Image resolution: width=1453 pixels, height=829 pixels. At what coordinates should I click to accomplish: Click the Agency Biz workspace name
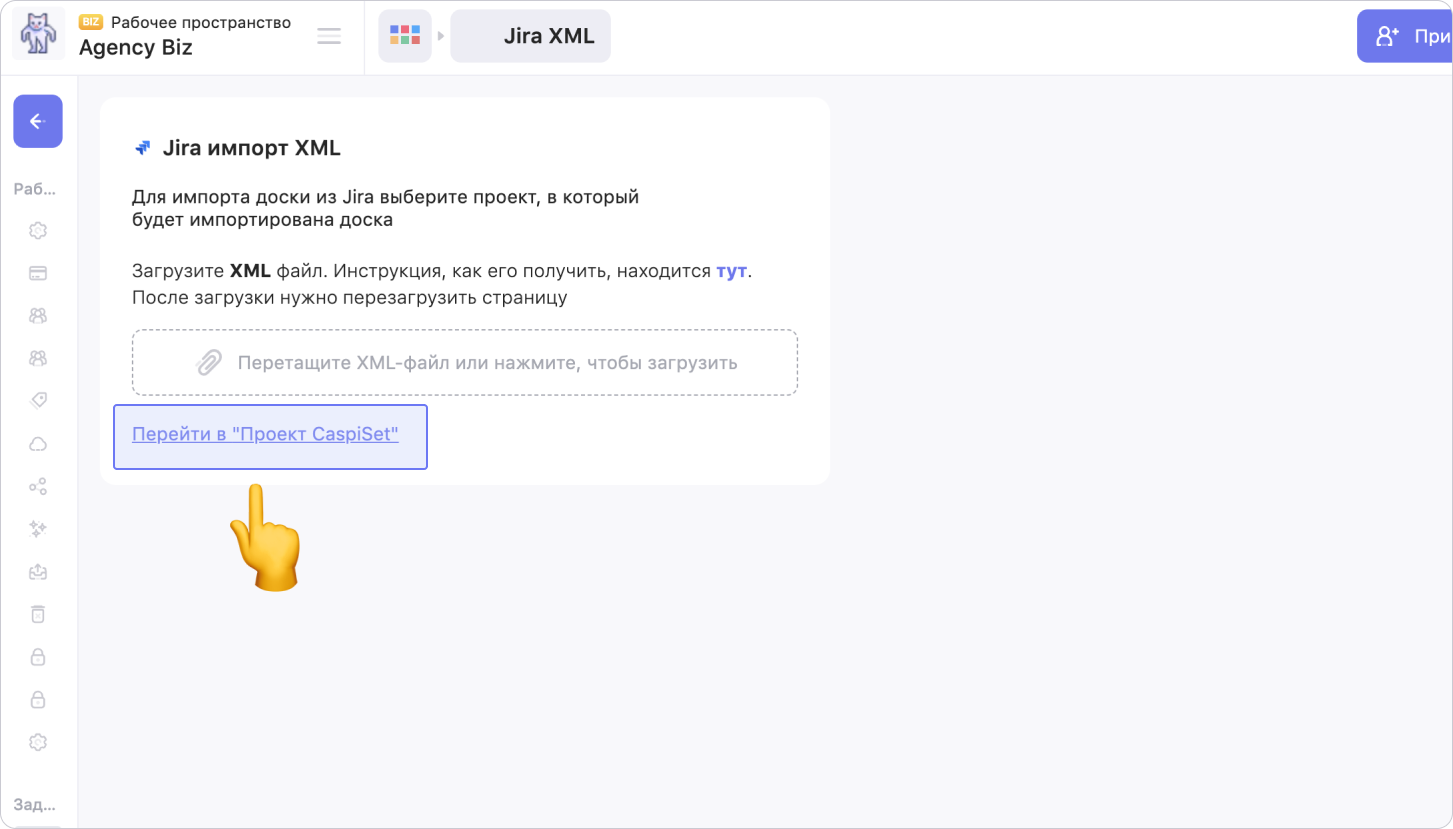point(136,47)
